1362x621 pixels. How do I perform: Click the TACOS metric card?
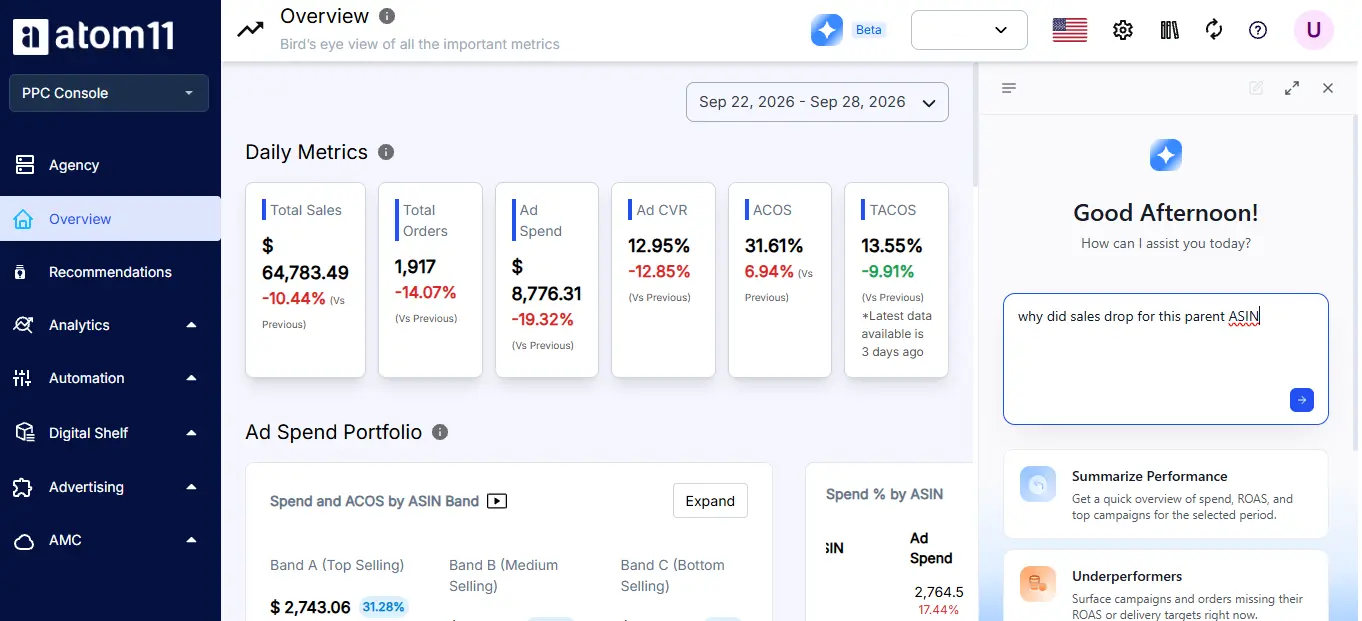pos(896,280)
